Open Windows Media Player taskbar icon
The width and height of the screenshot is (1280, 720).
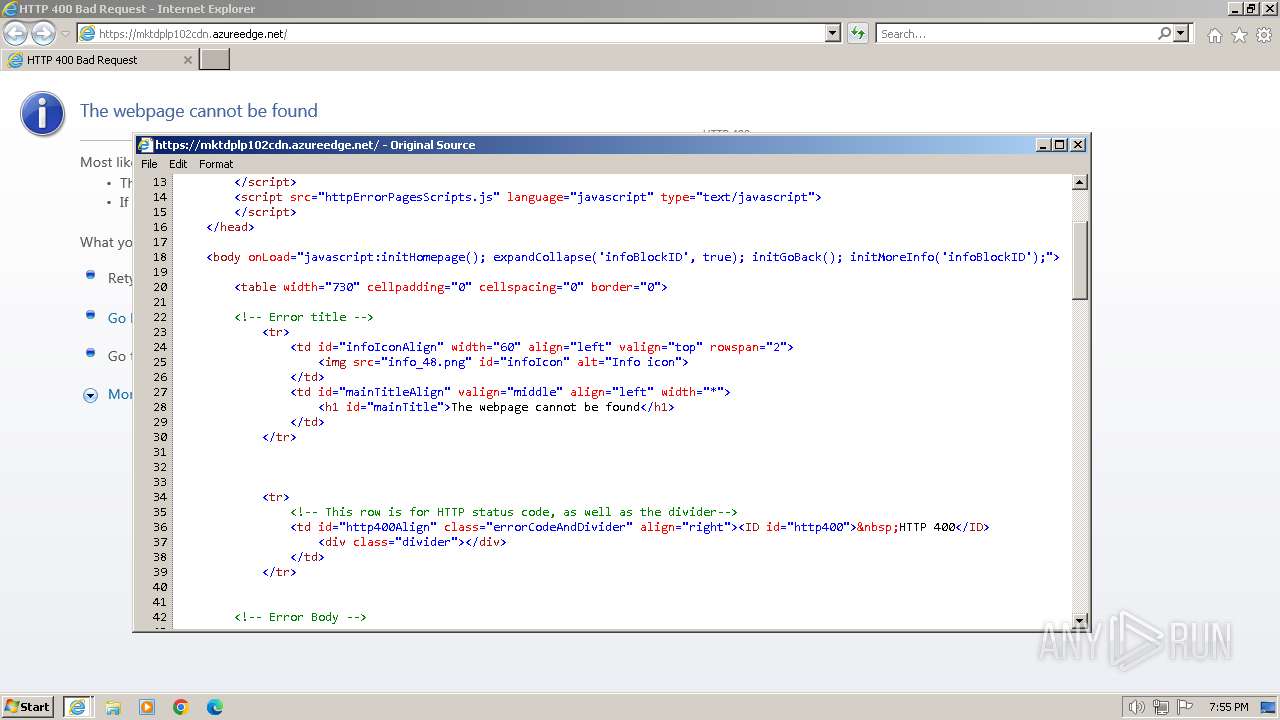pyautogui.click(x=147, y=707)
